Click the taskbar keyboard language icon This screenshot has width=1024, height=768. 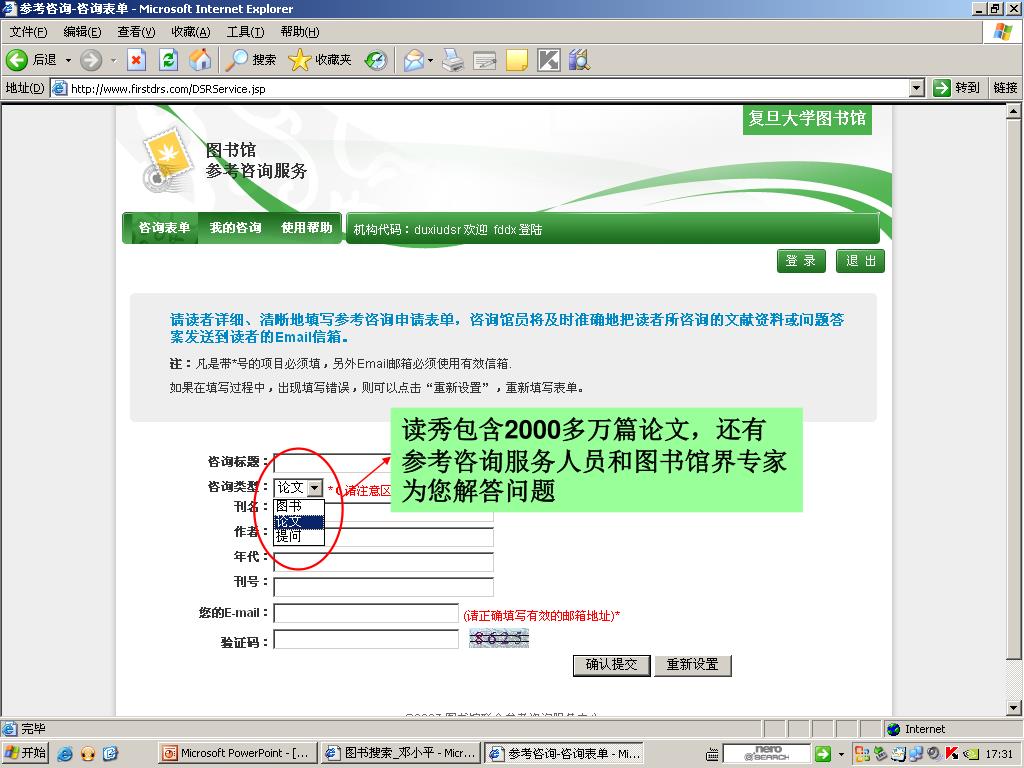click(x=712, y=755)
